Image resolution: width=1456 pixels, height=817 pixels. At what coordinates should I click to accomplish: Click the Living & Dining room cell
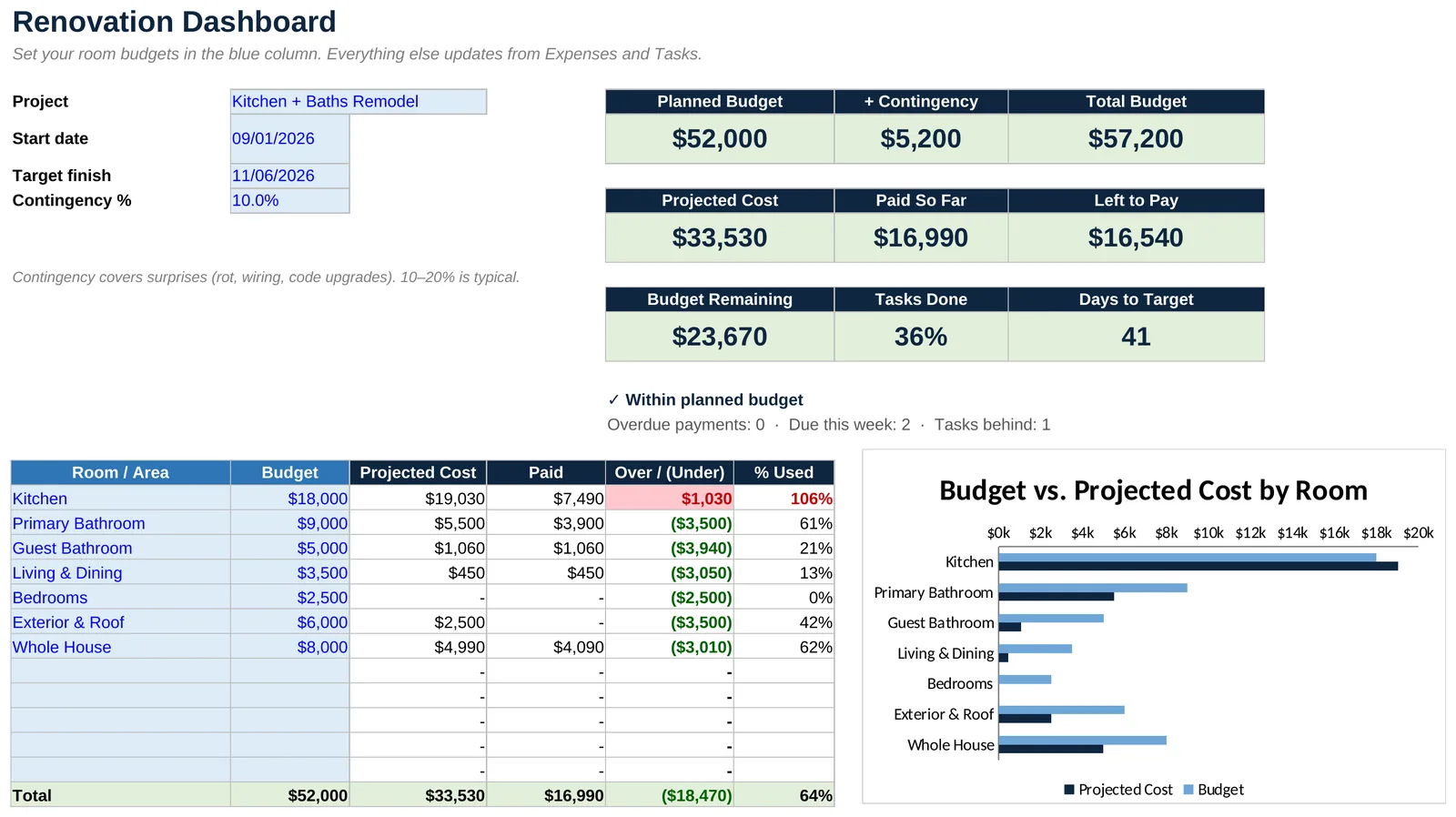120,573
